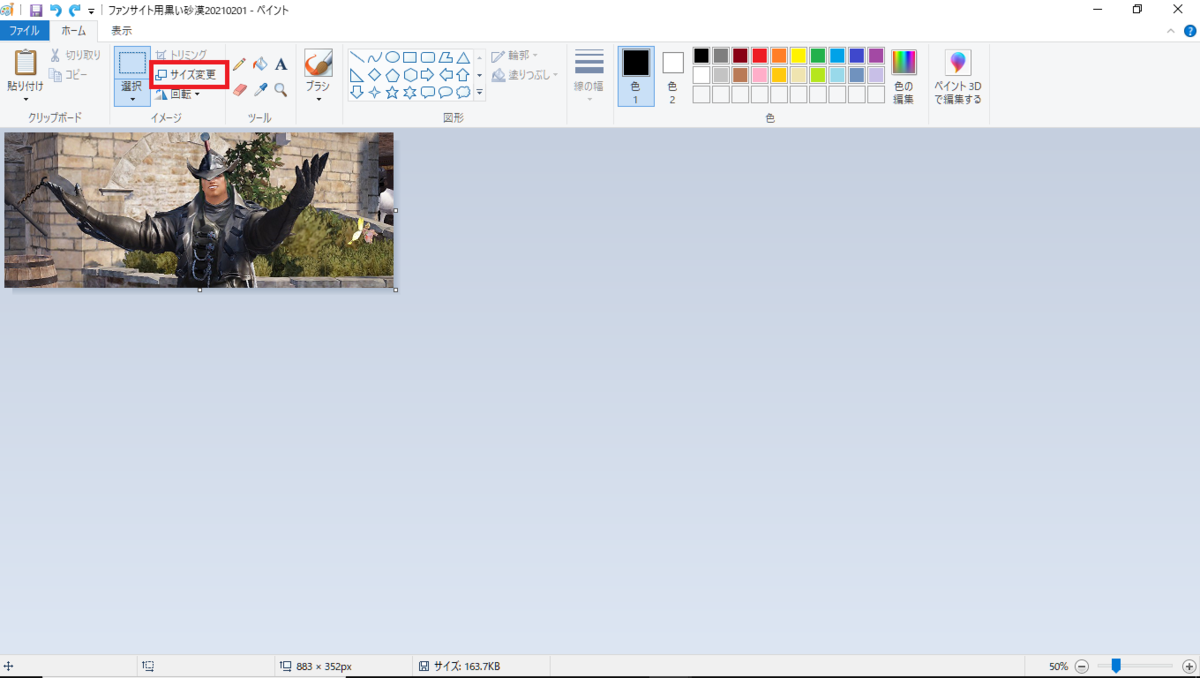1200x678 pixels.
Task: Open the ファイル (File) menu
Action: pos(24,31)
